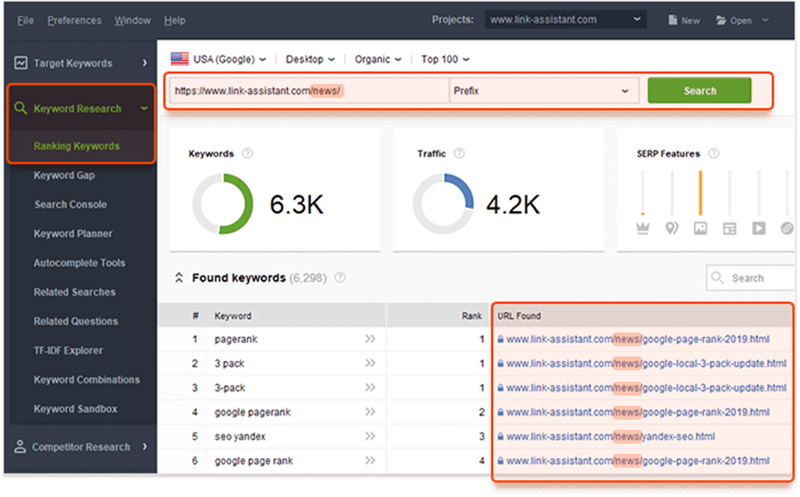Click the Open project folder icon

[x=722, y=20]
